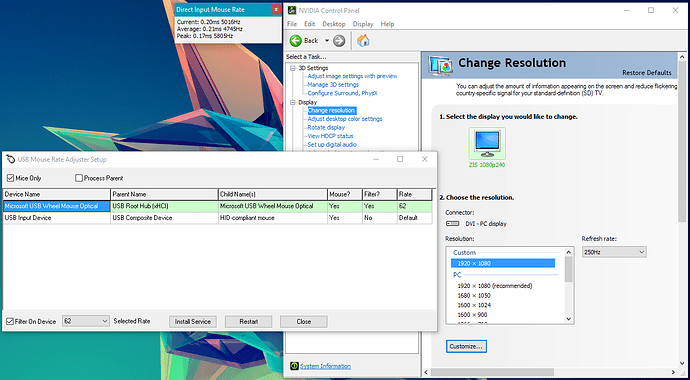Open the Desktop menu

(334, 24)
